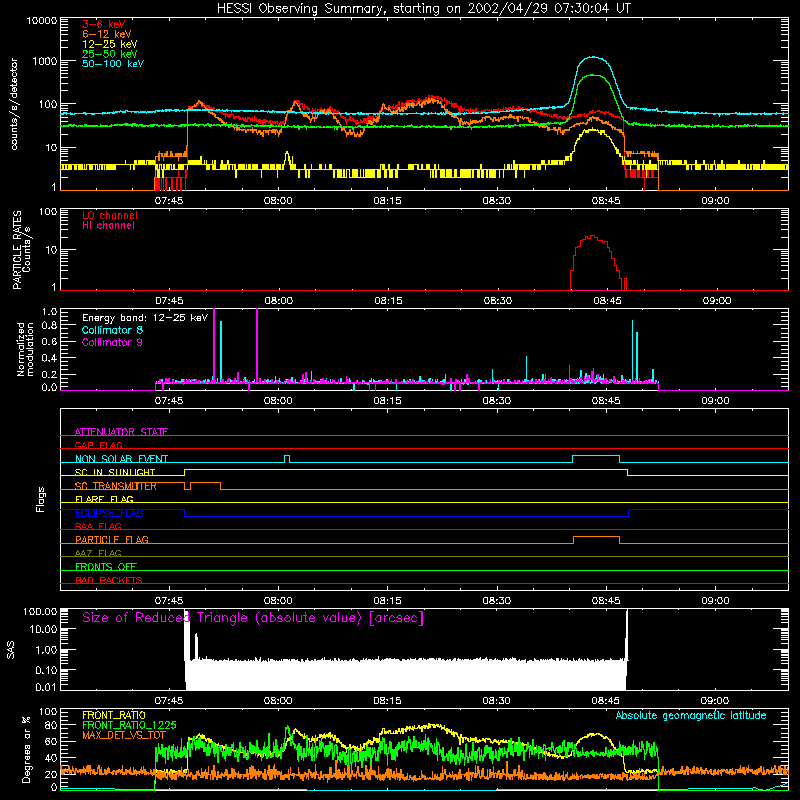Select the Collimator 8 legend label
Image resolution: width=800 pixels, height=800 pixels.
coord(112,330)
